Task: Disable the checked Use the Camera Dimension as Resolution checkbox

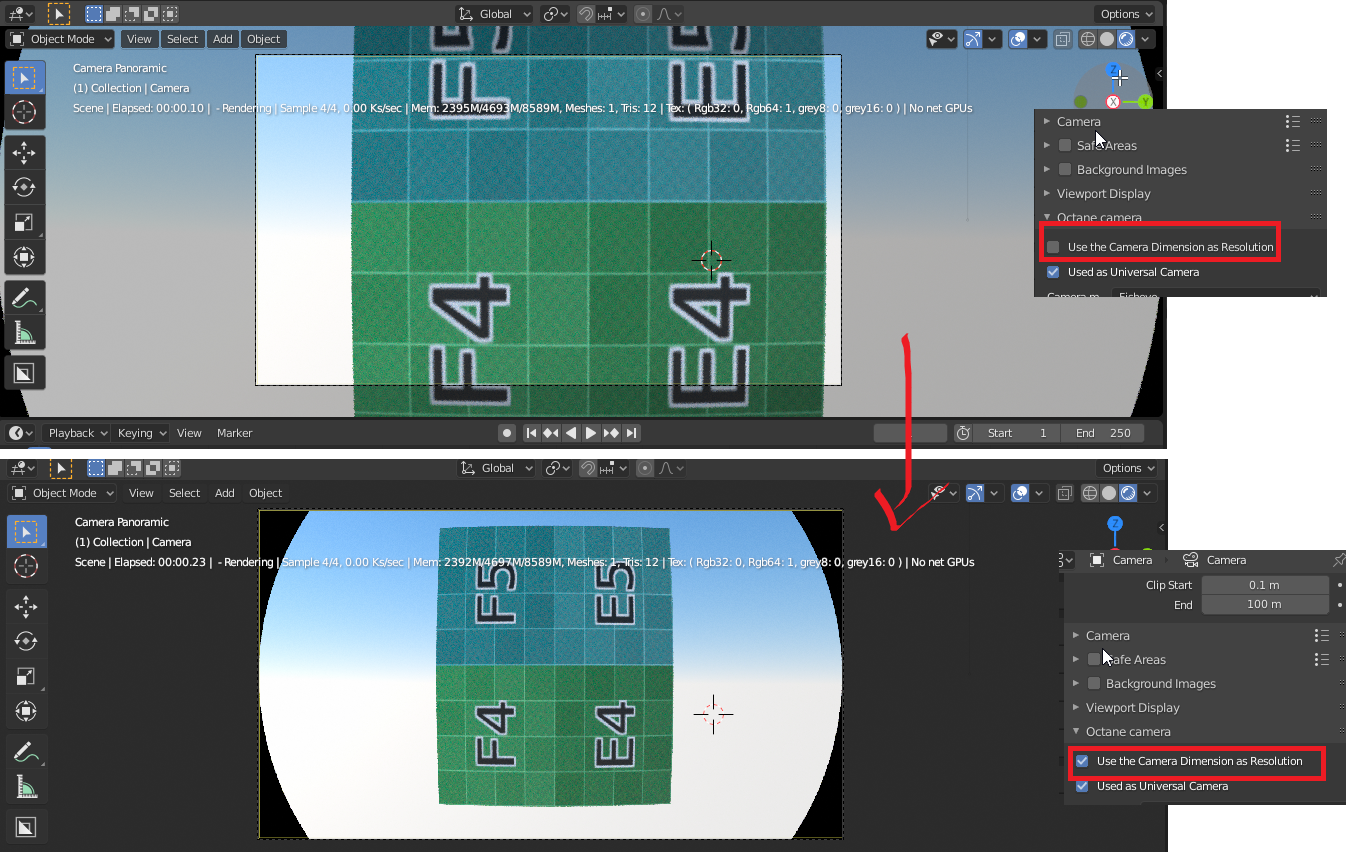Action: pos(1082,761)
